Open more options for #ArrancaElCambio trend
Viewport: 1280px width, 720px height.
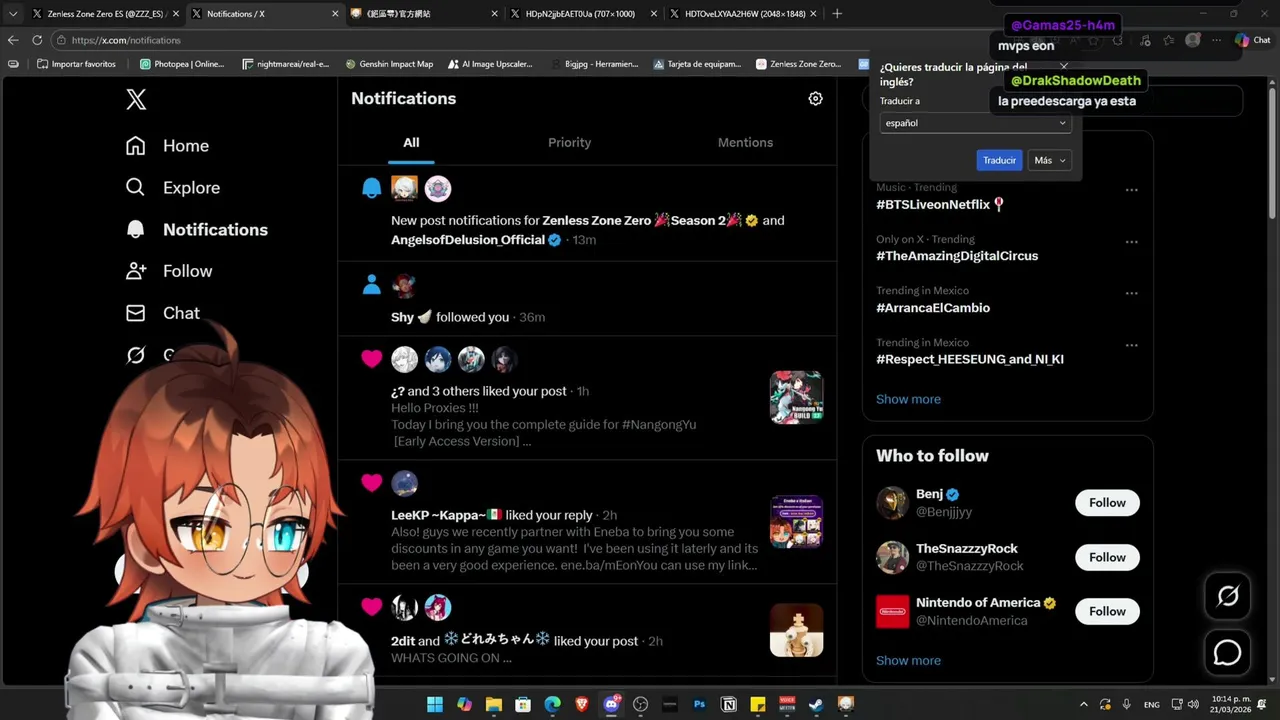pyautogui.click(x=1131, y=294)
